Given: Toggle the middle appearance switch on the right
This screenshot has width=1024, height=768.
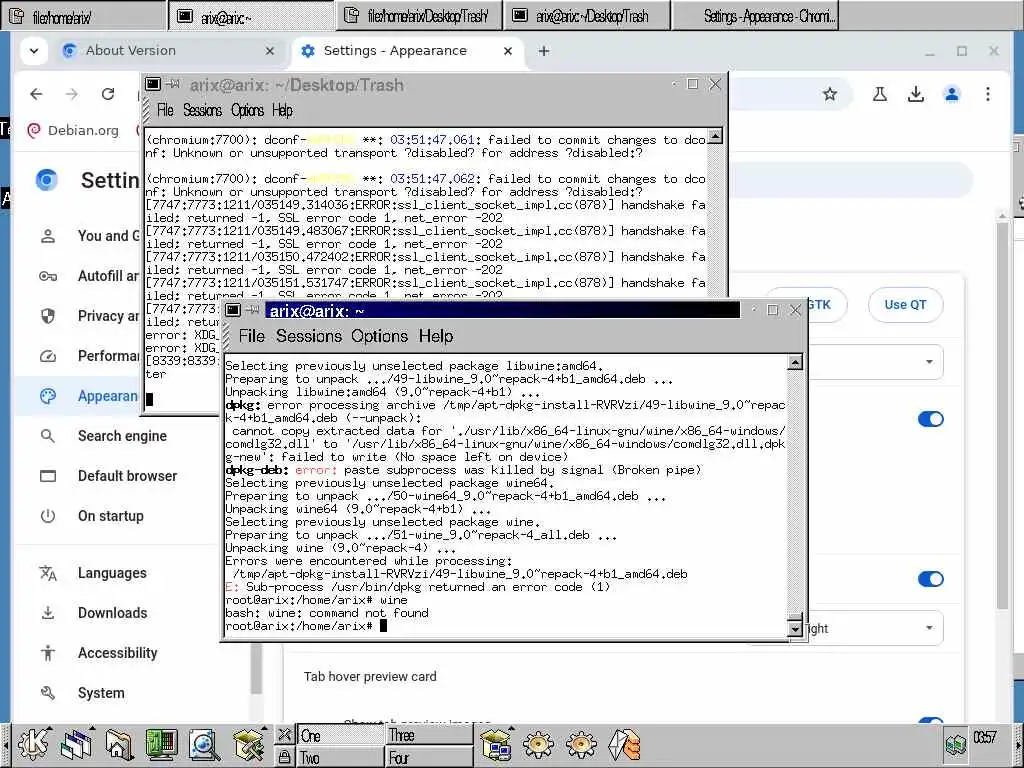Looking at the screenshot, I should point(931,579).
